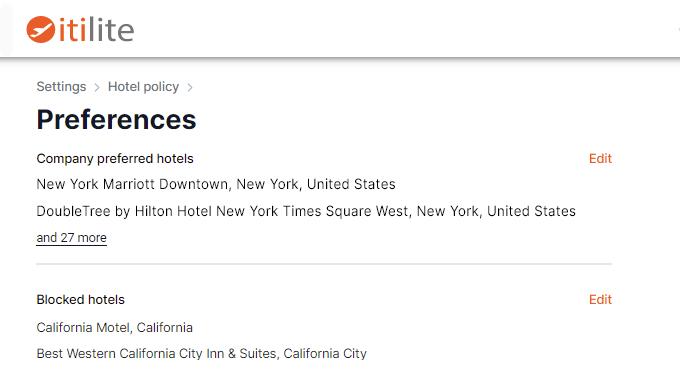This screenshot has height=377, width=680.
Task: Click the chevron after Settings breadcrumb
Action: (x=97, y=88)
